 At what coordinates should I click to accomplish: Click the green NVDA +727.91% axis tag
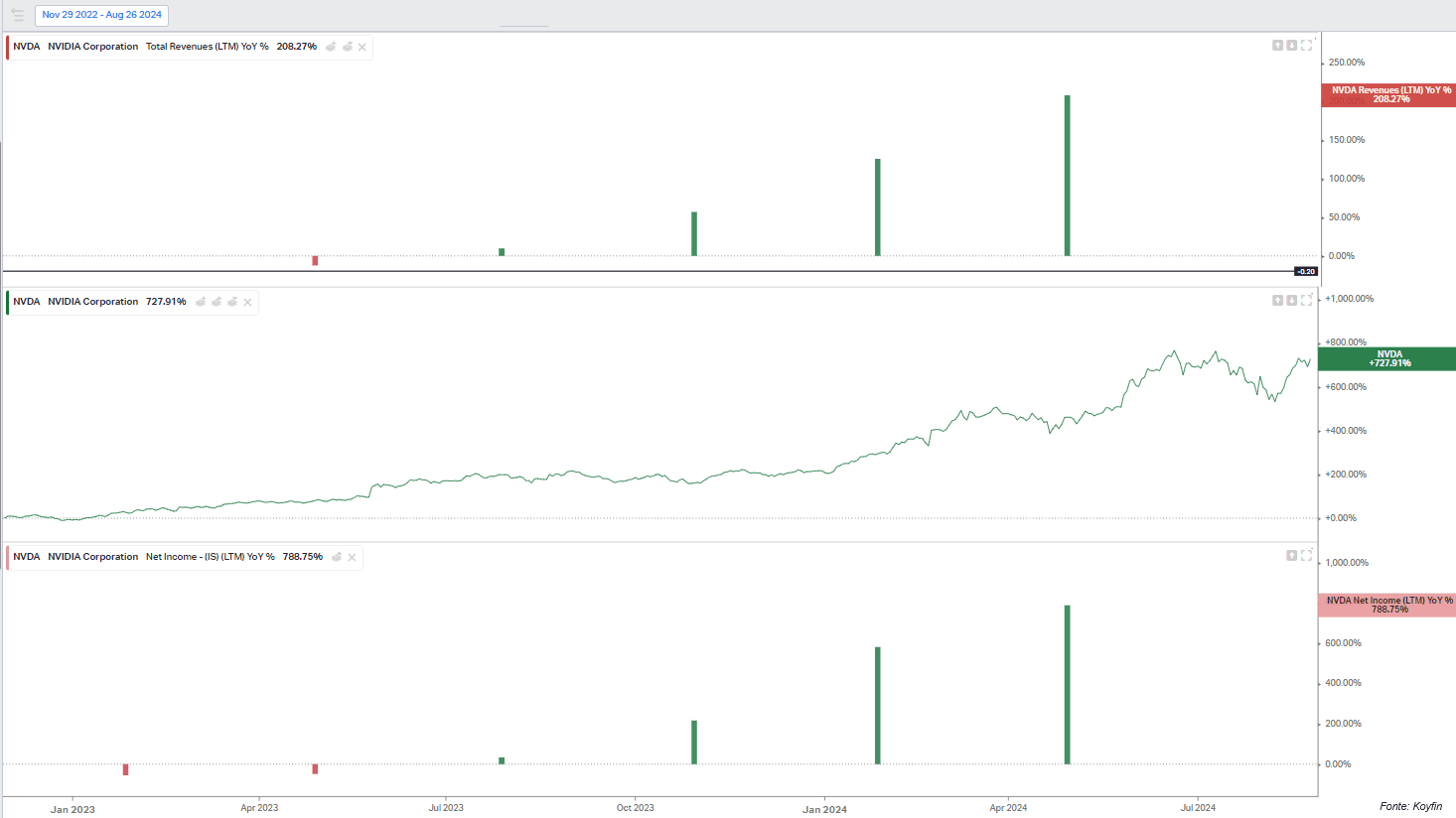click(1387, 359)
